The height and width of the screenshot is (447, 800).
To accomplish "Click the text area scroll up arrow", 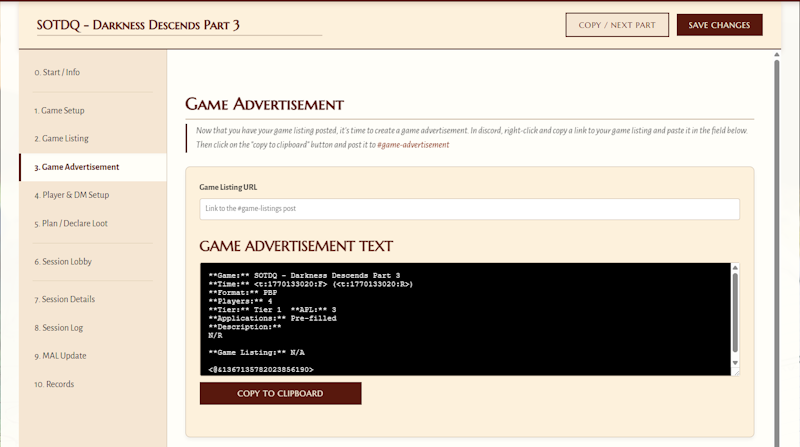I will (735, 267).
